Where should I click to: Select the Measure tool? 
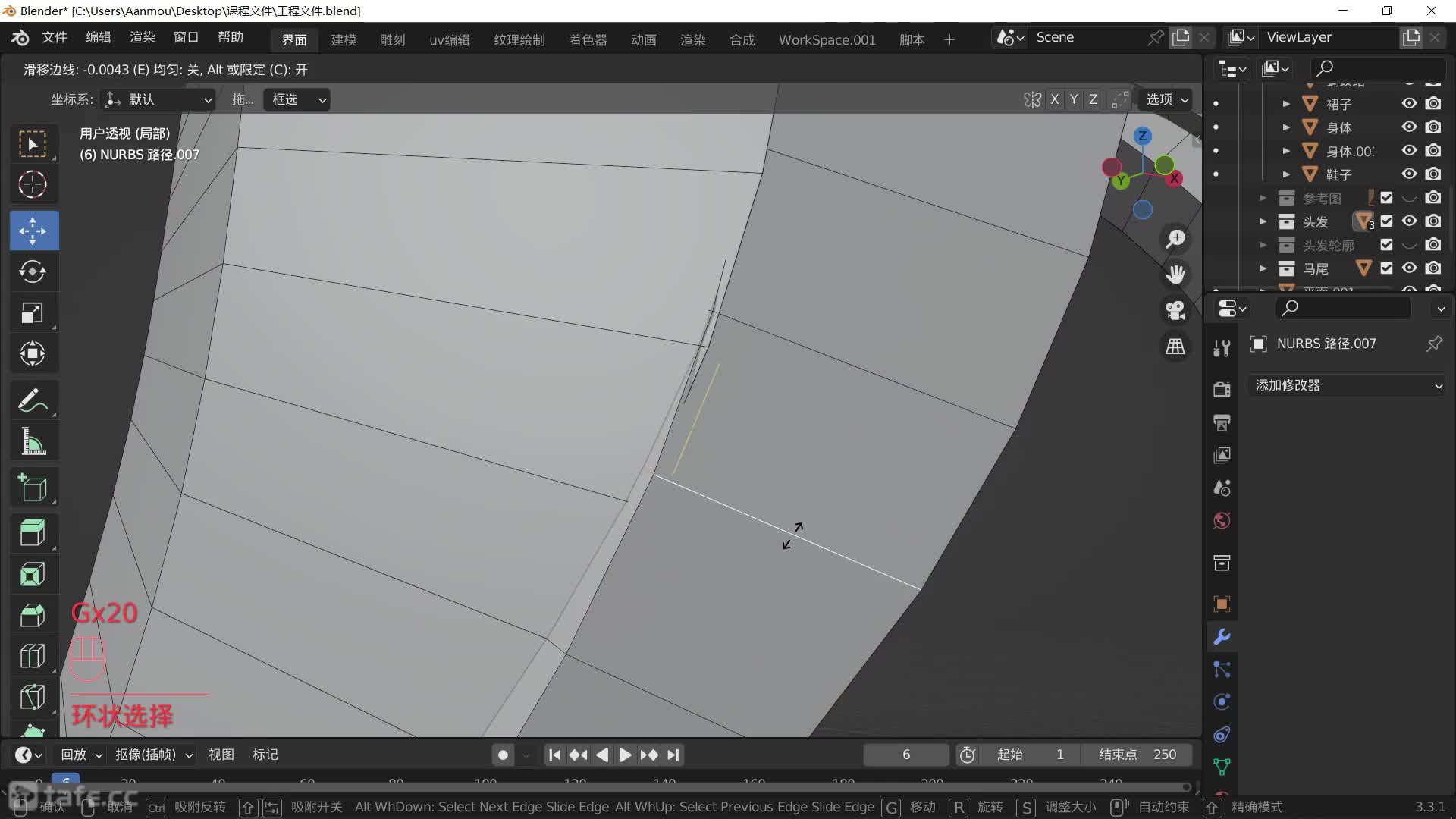[33, 441]
